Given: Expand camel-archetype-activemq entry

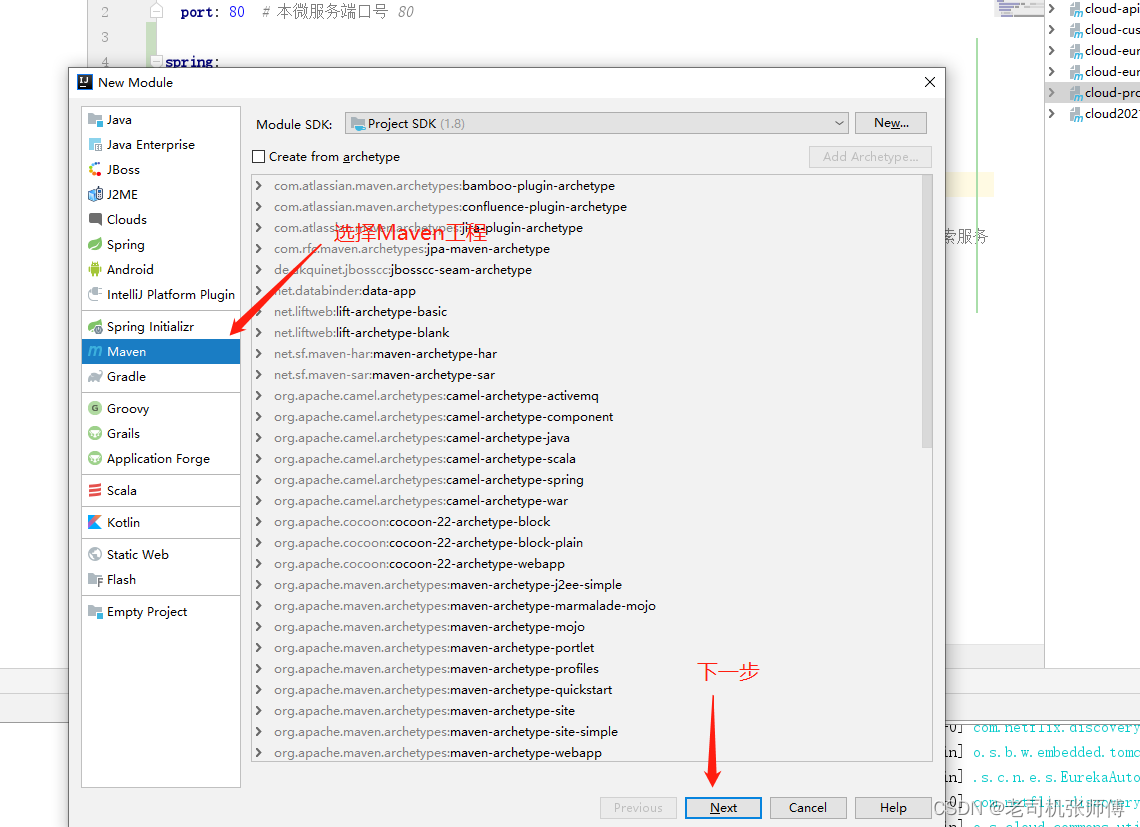Looking at the screenshot, I should (x=259, y=396).
